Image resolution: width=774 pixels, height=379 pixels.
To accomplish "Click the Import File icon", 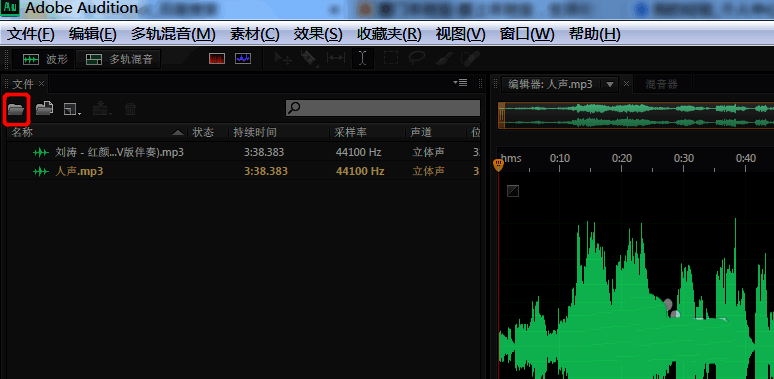I will pyautogui.click(x=44, y=108).
